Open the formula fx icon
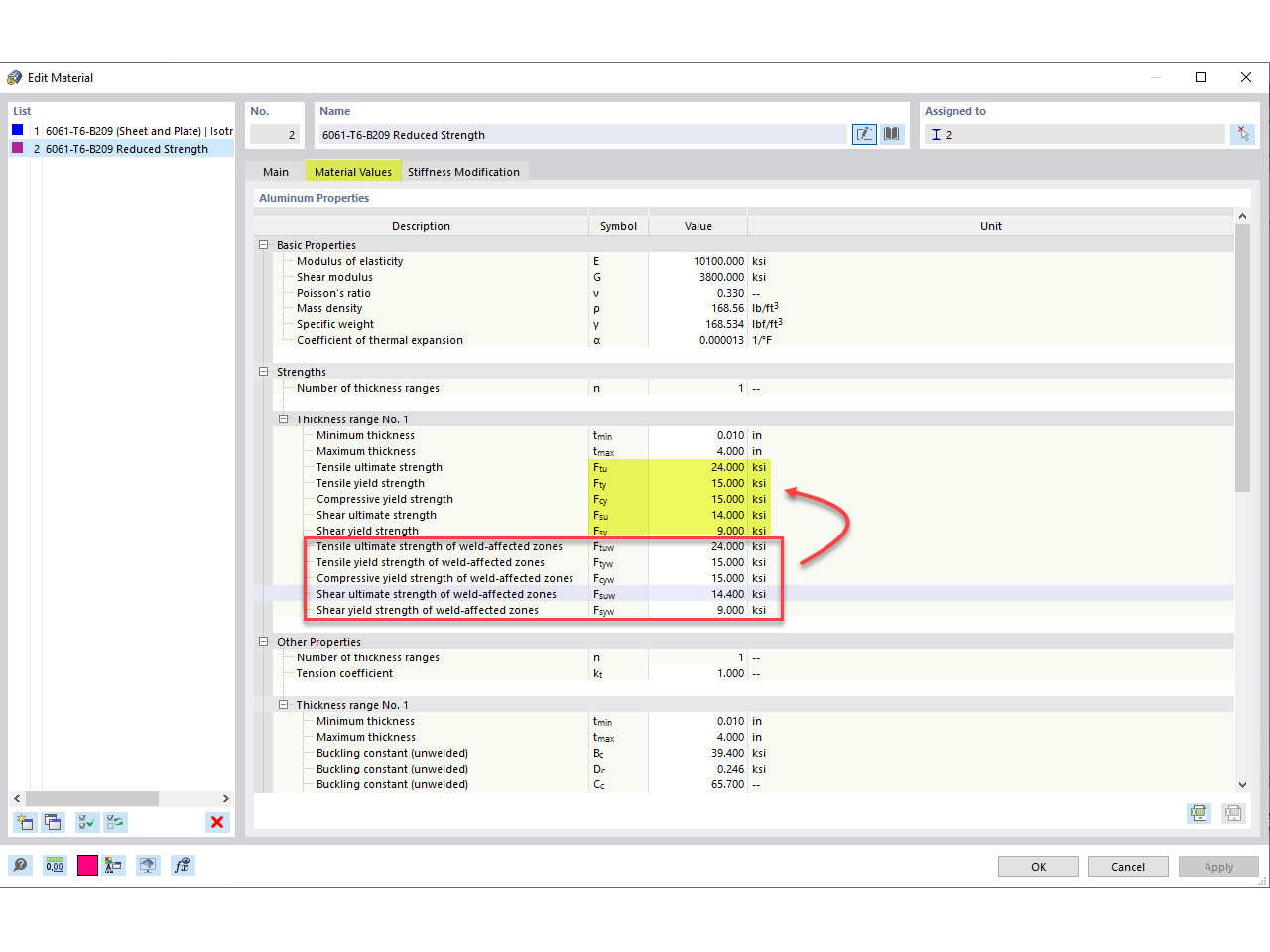This screenshot has width=1270, height=952. tap(183, 865)
